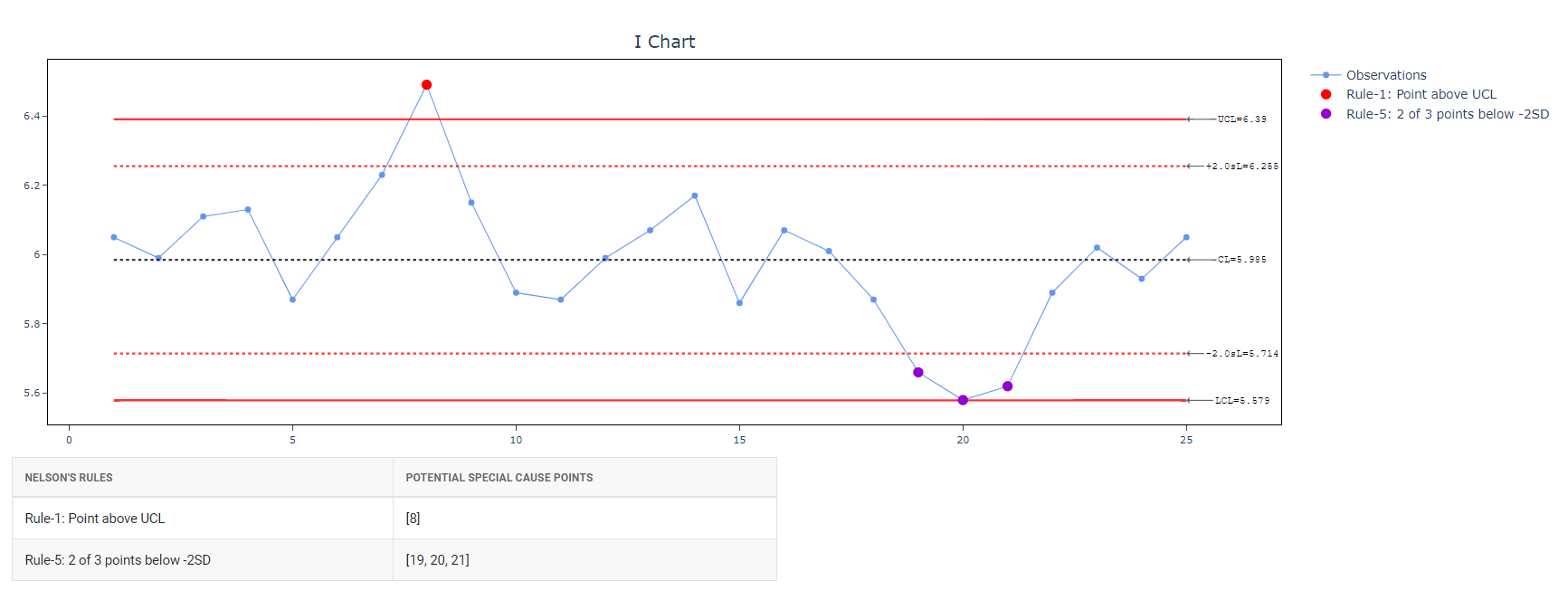1568x600 pixels.
Task: Click the UCL=6.39 annotation label
Action: coord(1241,119)
